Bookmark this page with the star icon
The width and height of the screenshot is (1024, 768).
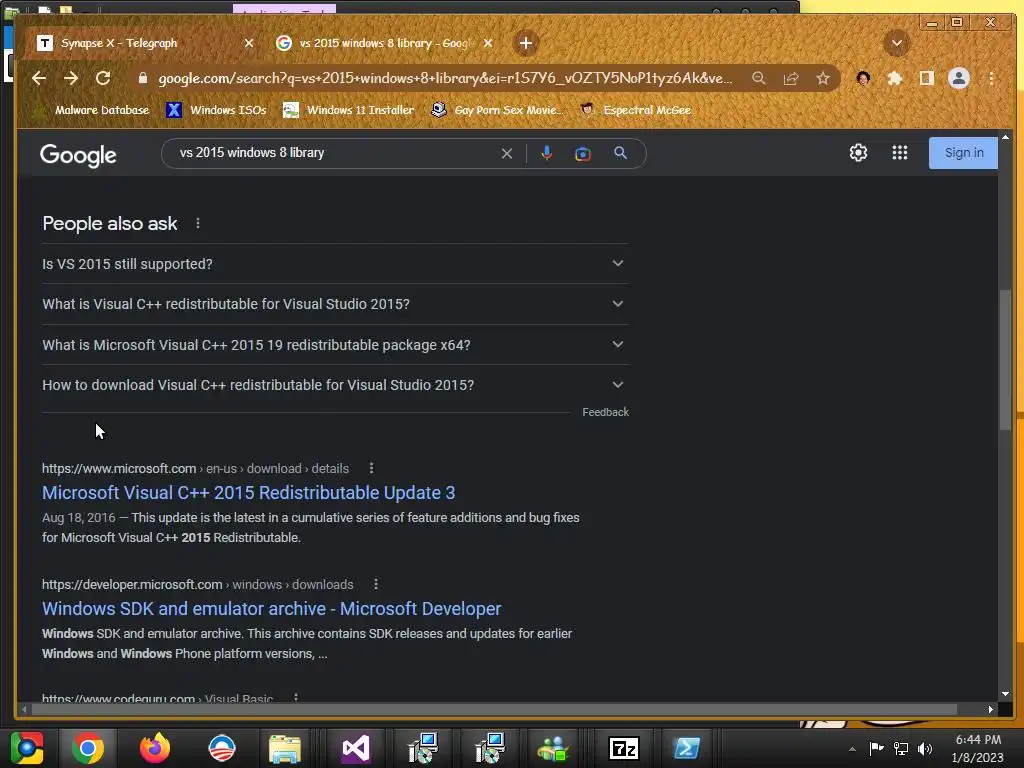[x=823, y=78]
